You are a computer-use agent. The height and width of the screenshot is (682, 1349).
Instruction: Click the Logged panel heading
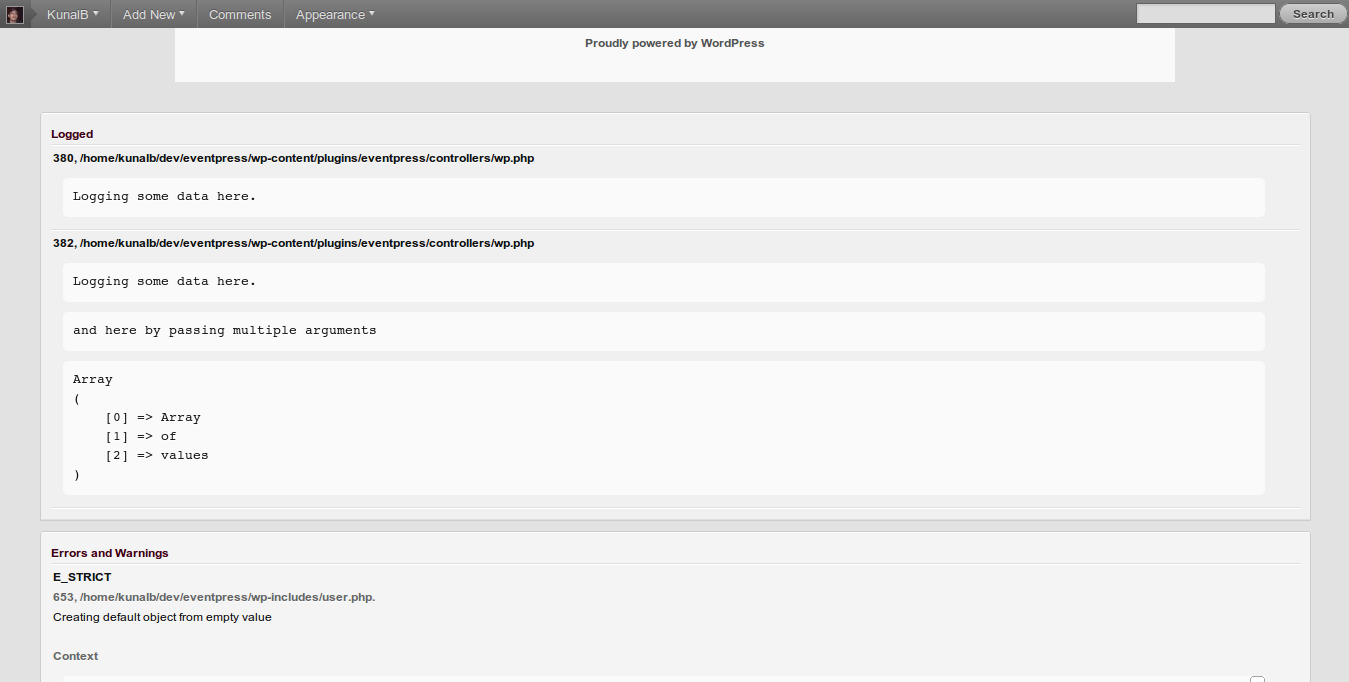(x=72, y=134)
